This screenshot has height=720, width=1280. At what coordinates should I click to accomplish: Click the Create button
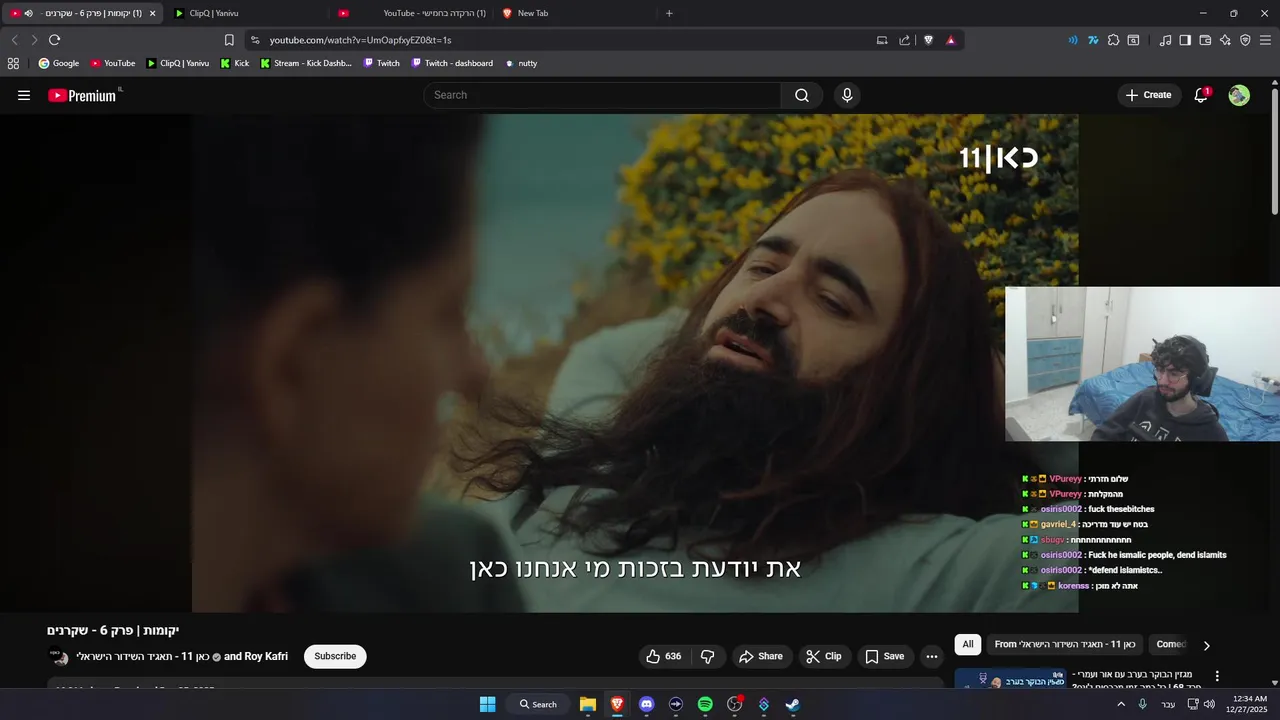(1148, 95)
